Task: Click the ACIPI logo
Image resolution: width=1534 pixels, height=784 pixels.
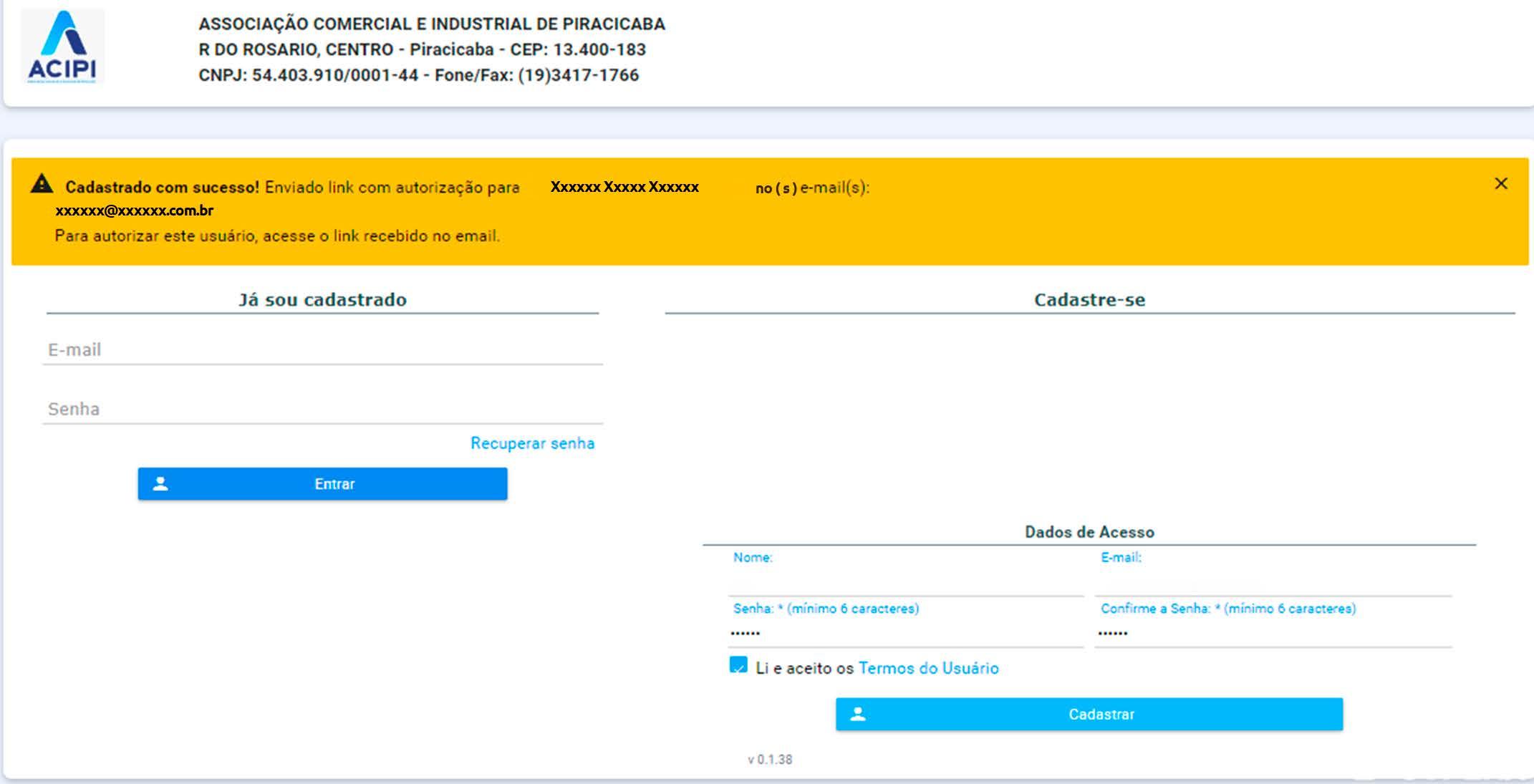Action: point(62,47)
